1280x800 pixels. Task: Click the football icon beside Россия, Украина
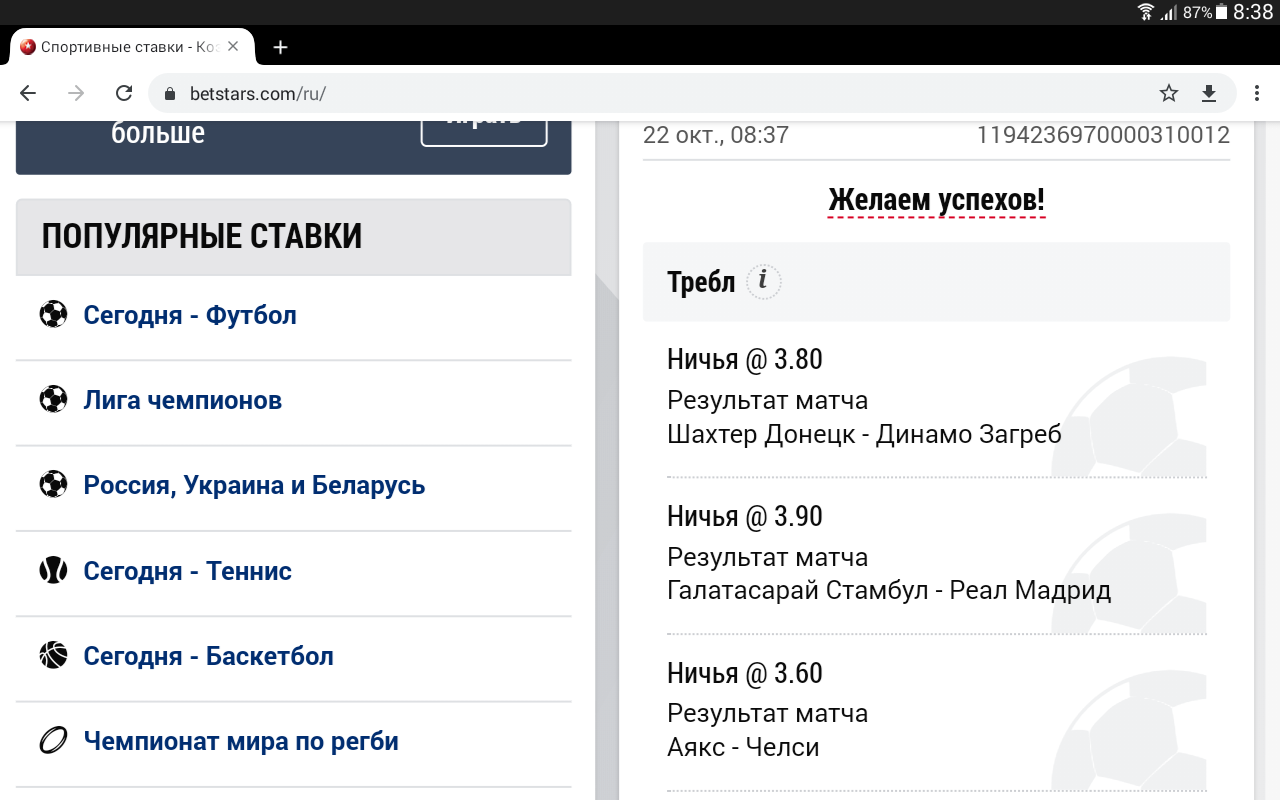53,485
